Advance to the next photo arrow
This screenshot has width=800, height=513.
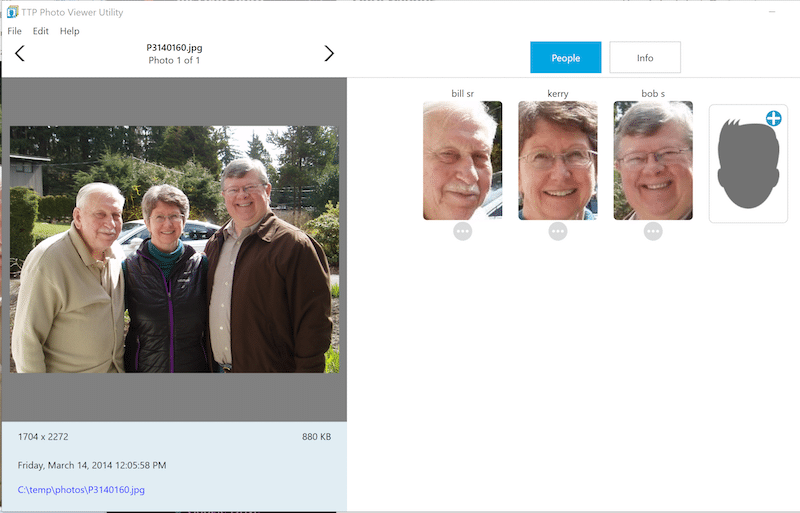pyautogui.click(x=329, y=53)
